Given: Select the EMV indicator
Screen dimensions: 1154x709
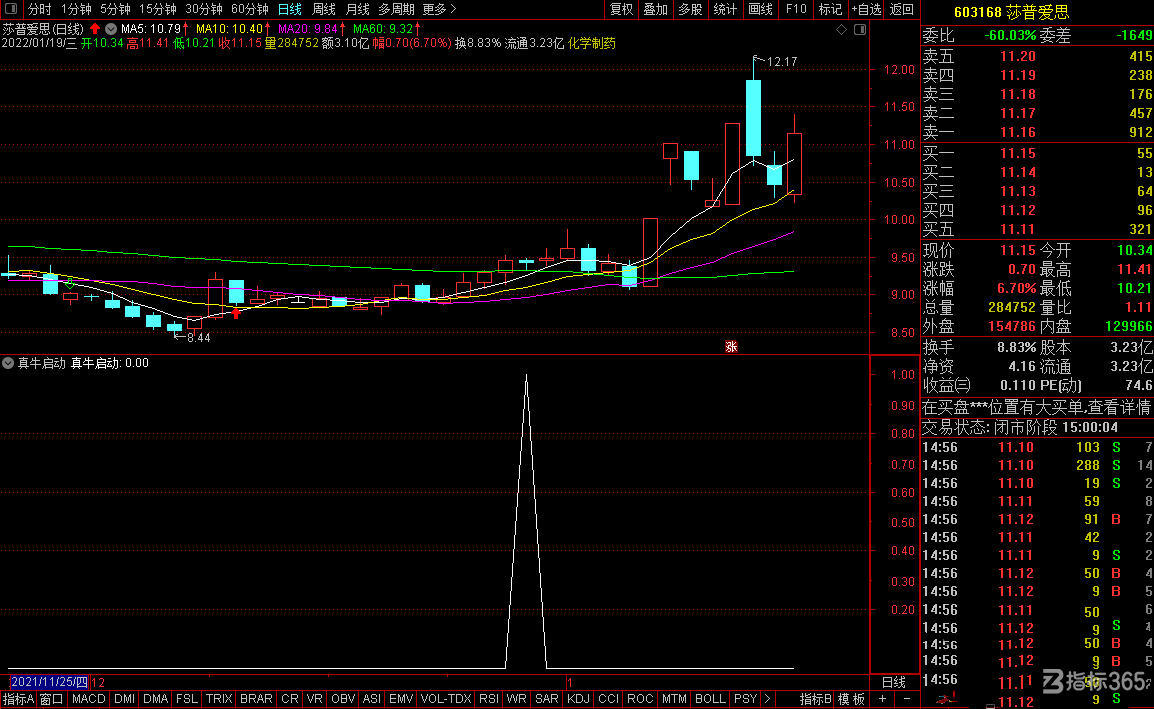Looking at the screenshot, I should (401, 699).
